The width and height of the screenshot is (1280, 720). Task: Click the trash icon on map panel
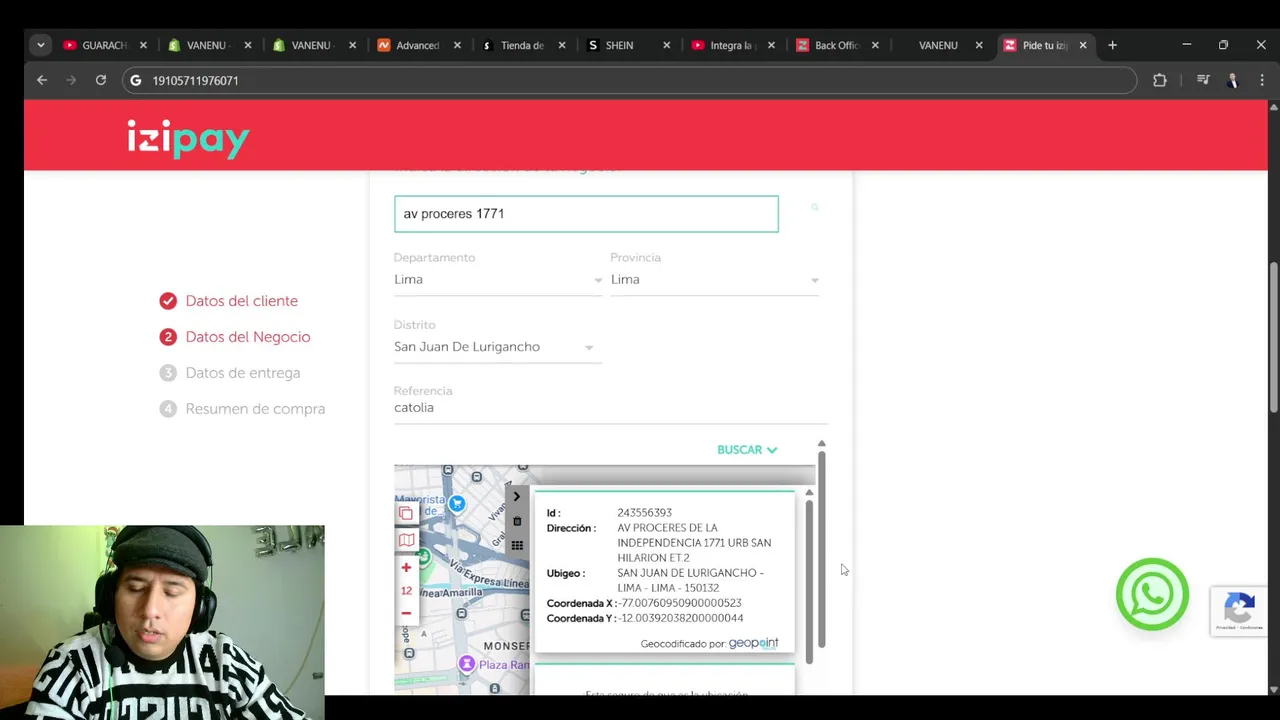coord(517,521)
